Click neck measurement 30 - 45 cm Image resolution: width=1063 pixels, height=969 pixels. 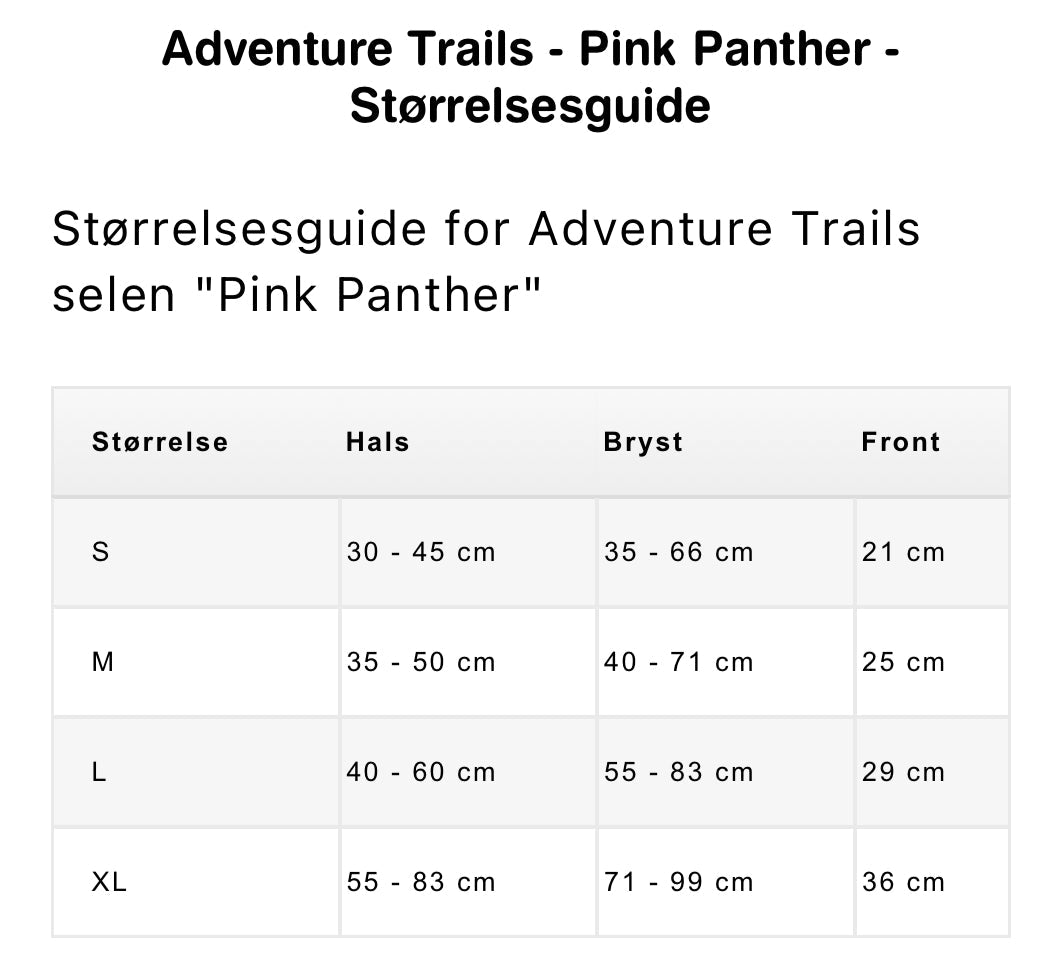421,552
